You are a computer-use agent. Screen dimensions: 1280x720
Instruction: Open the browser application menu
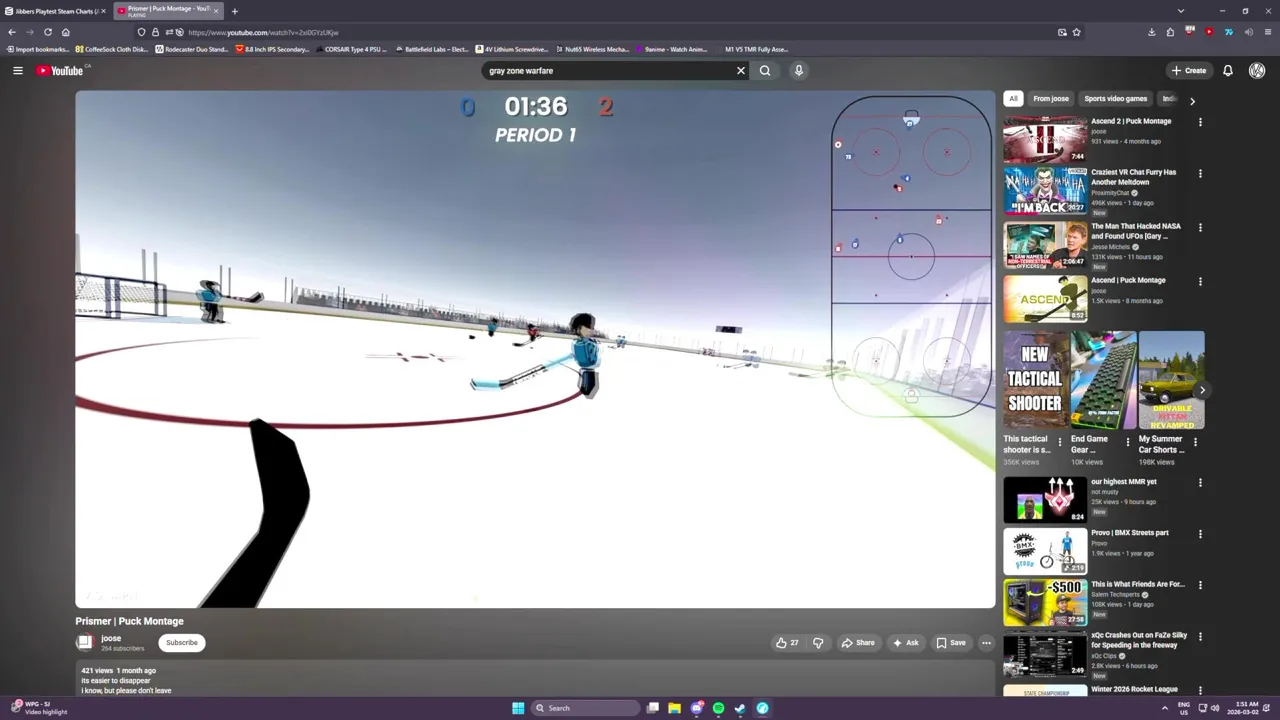(1268, 32)
